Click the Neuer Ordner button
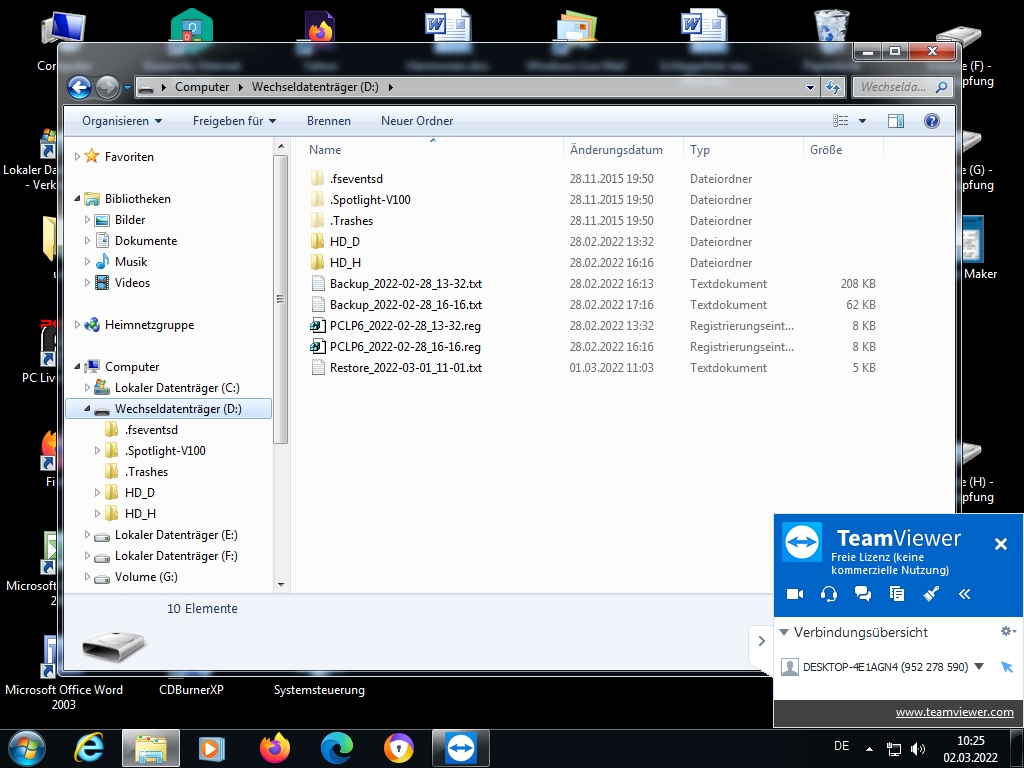Image resolution: width=1024 pixels, height=768 pixels. coord(417,121)
